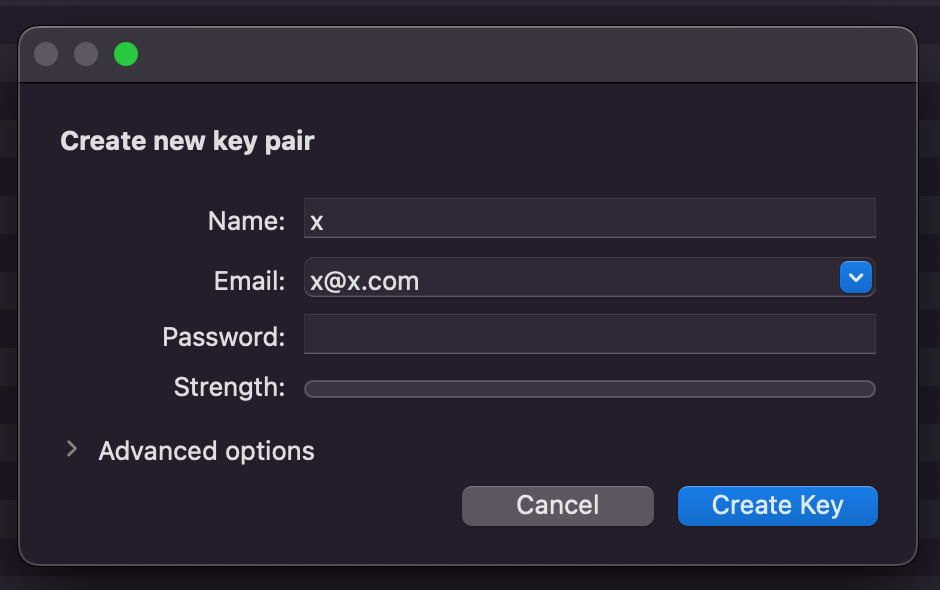
Task: Cancel the key pair creation
Action: tap(558, 505)
